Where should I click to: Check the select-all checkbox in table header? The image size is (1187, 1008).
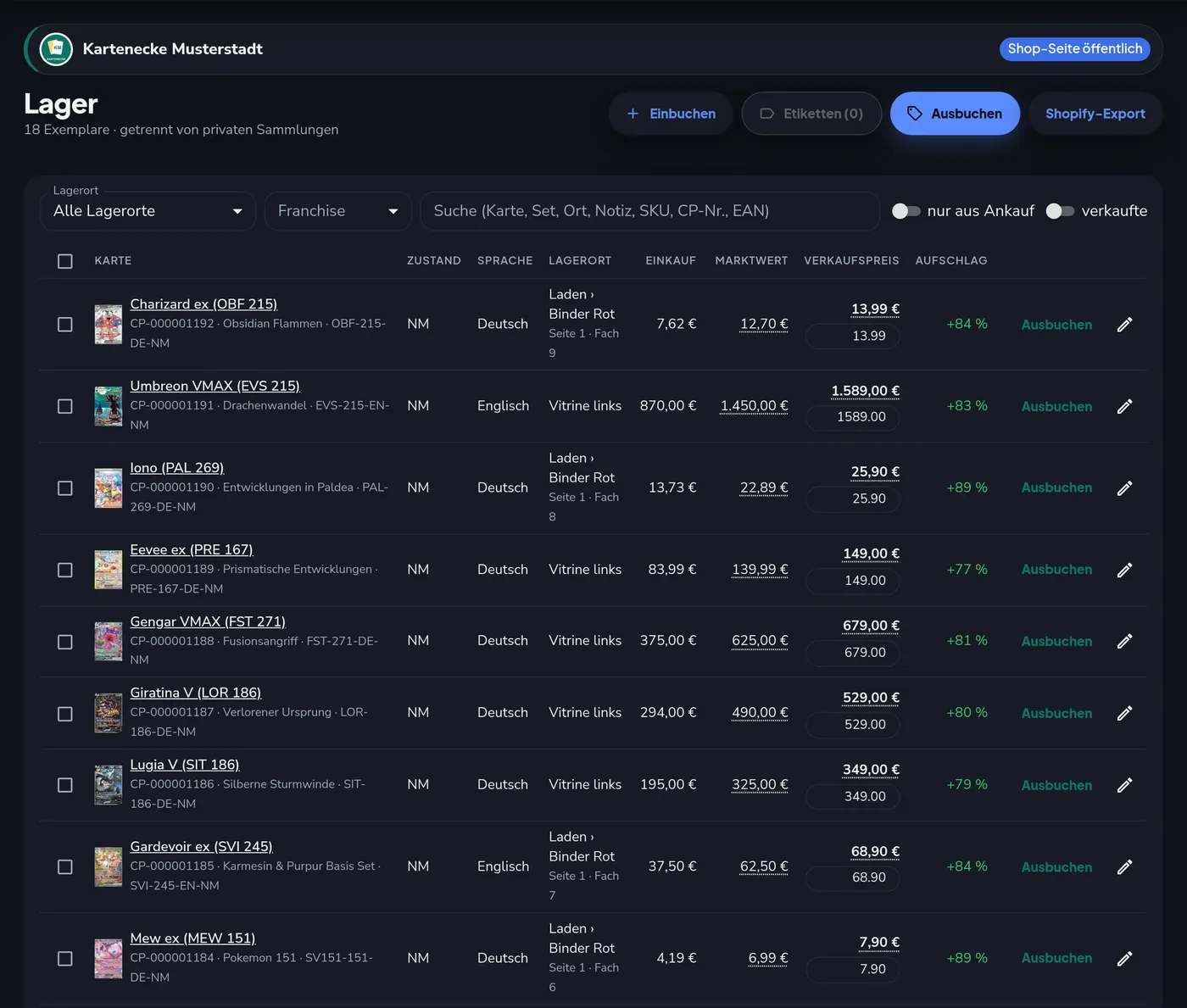pyautogui.click(x=64, y=261)
